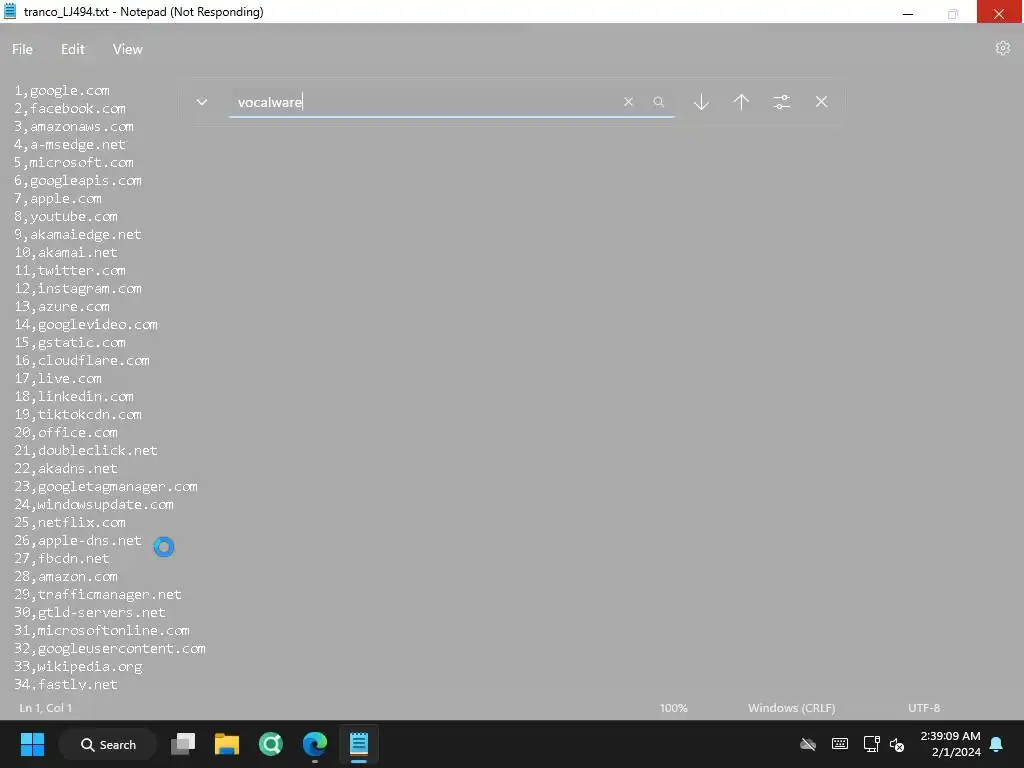Open Notepad settings gear

pos(1002,48)
